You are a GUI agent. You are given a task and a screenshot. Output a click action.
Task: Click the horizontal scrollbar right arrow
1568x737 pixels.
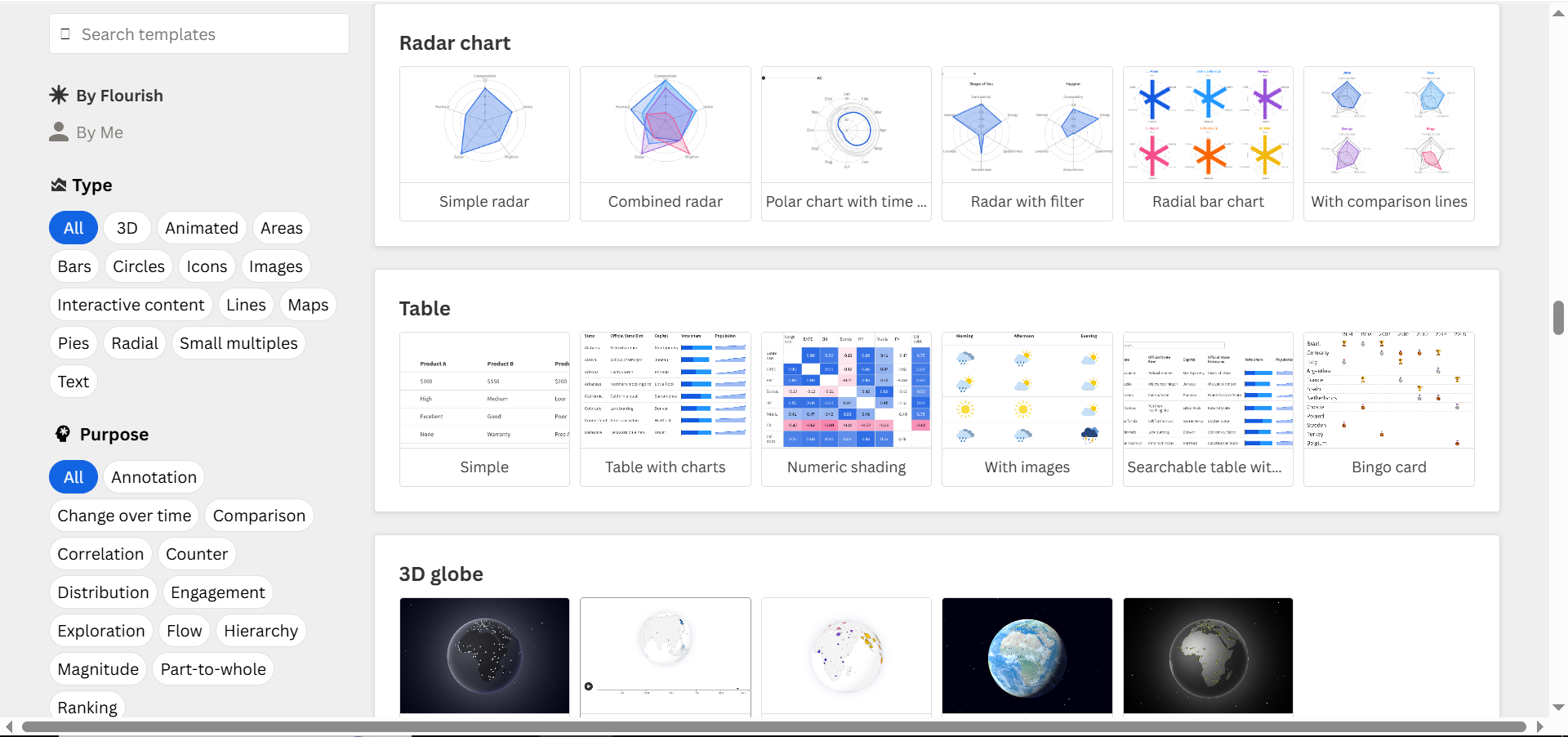(x=1539, y=727)
